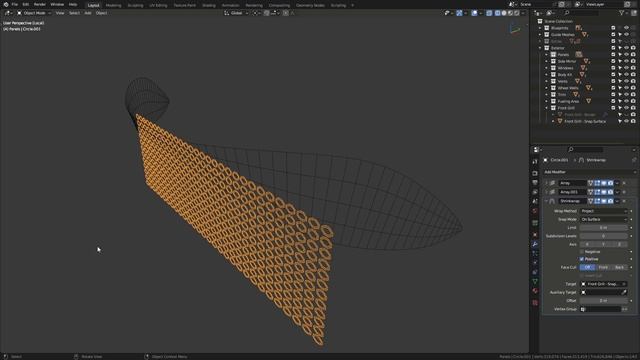Screen dimensions: 640x360
Task: Expand the Array.001 modifier panel
Action: (x=546, y=192)
